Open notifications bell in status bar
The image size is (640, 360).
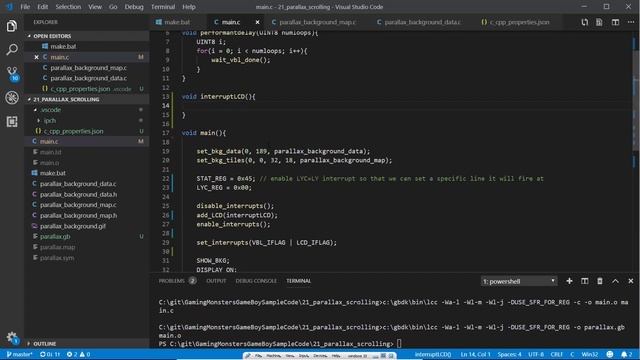[627, 354]
